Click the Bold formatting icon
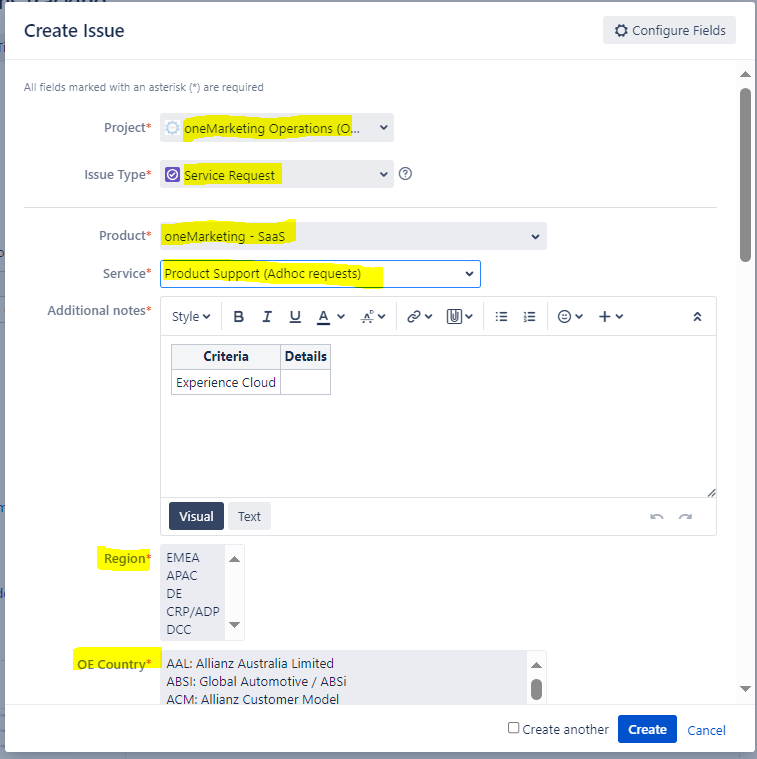 [239, 317]
